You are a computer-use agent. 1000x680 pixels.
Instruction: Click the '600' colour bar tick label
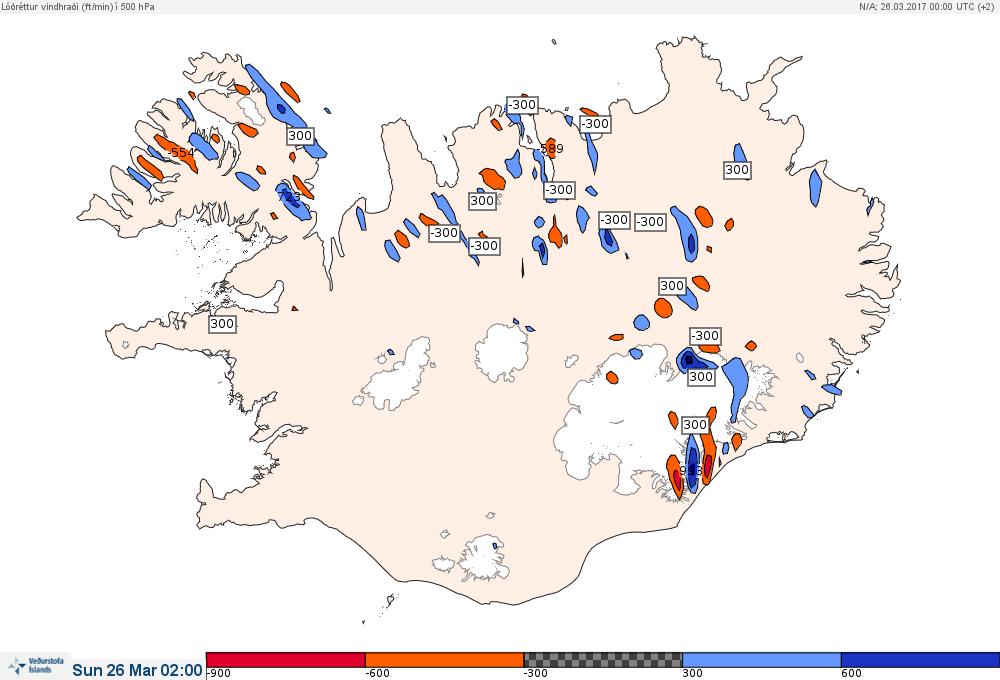point(851,674)
